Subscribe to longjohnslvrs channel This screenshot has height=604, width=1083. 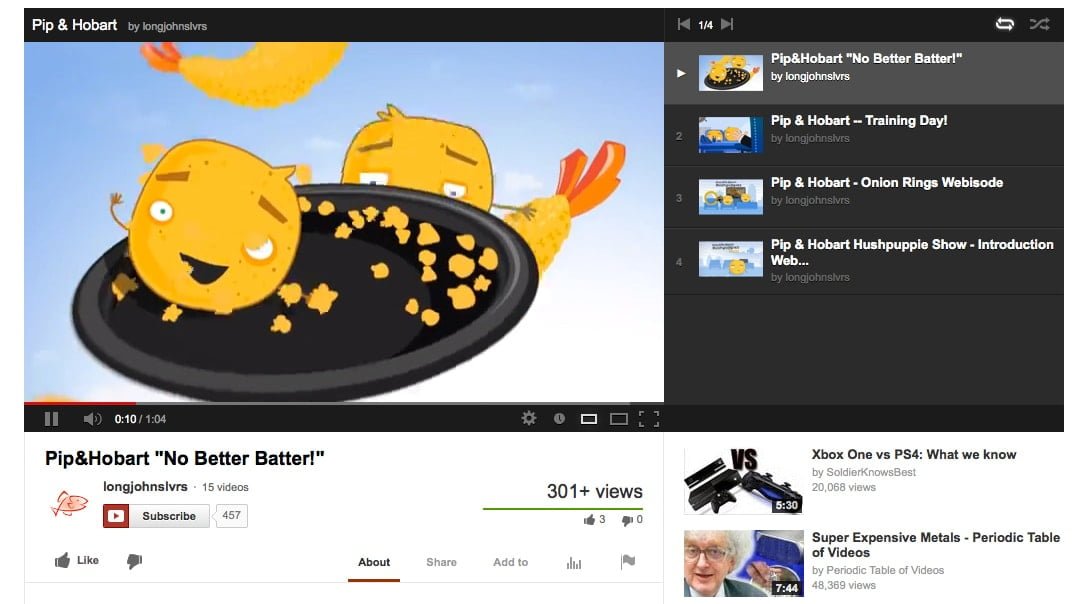click(156, 516)
